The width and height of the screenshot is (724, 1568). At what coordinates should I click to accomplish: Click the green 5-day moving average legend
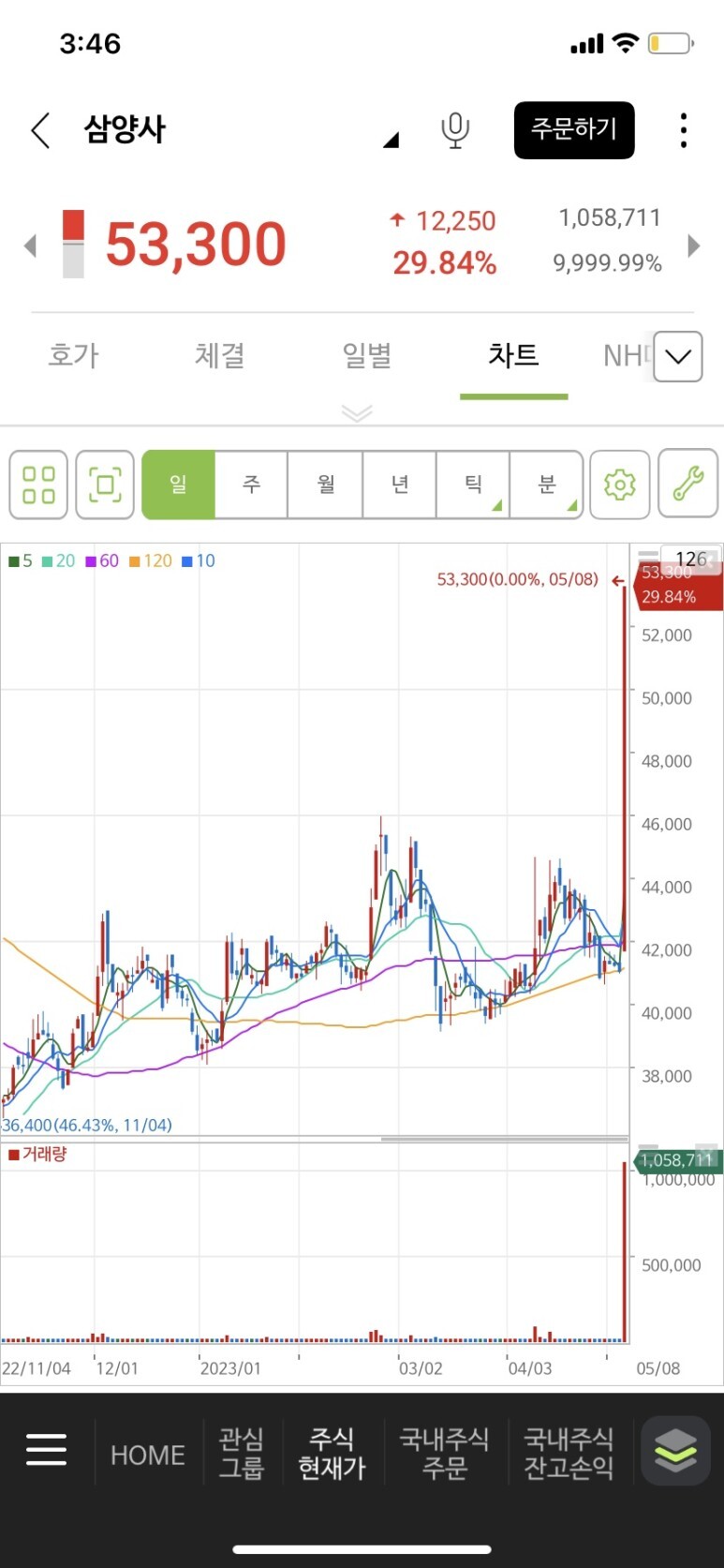click(21, 560)
